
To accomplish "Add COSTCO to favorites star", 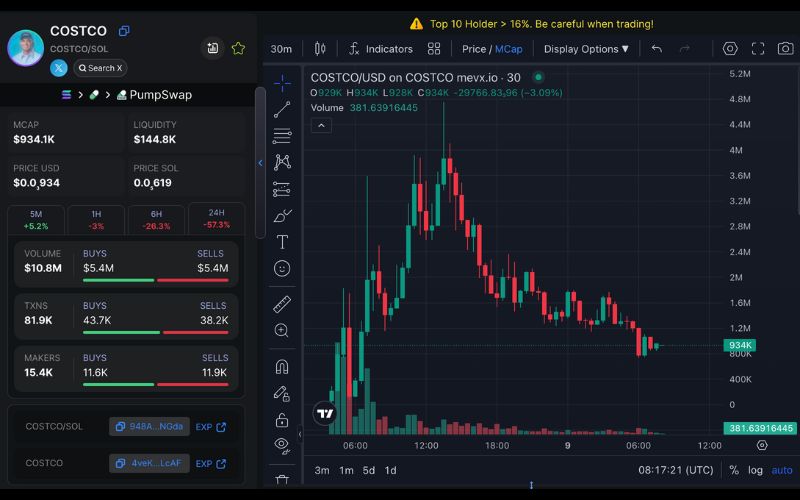I will tap(238, 48).
